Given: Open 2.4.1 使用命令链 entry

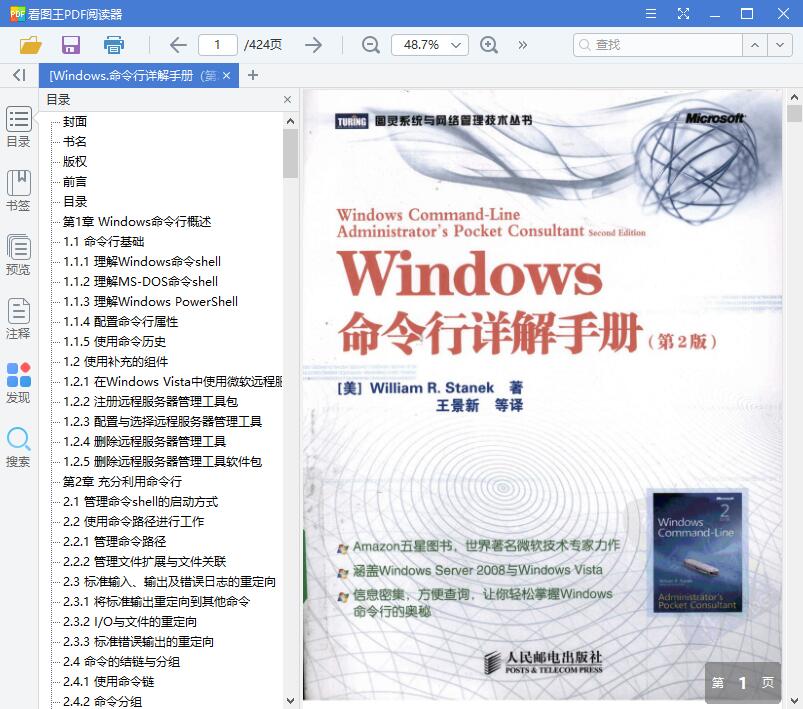Looking at the screenshot, I should 108,681.
